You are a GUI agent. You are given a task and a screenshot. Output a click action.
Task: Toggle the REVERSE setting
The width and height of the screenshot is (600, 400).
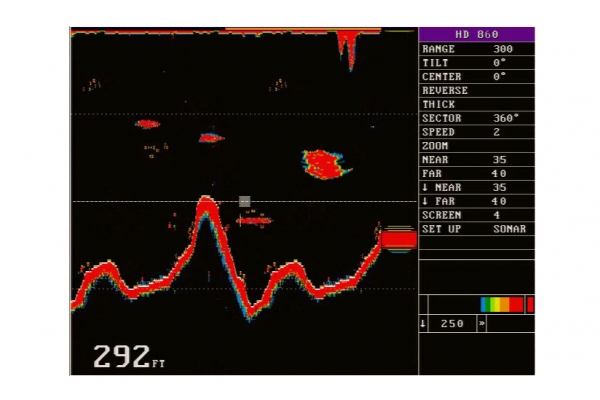coord(476,90)
